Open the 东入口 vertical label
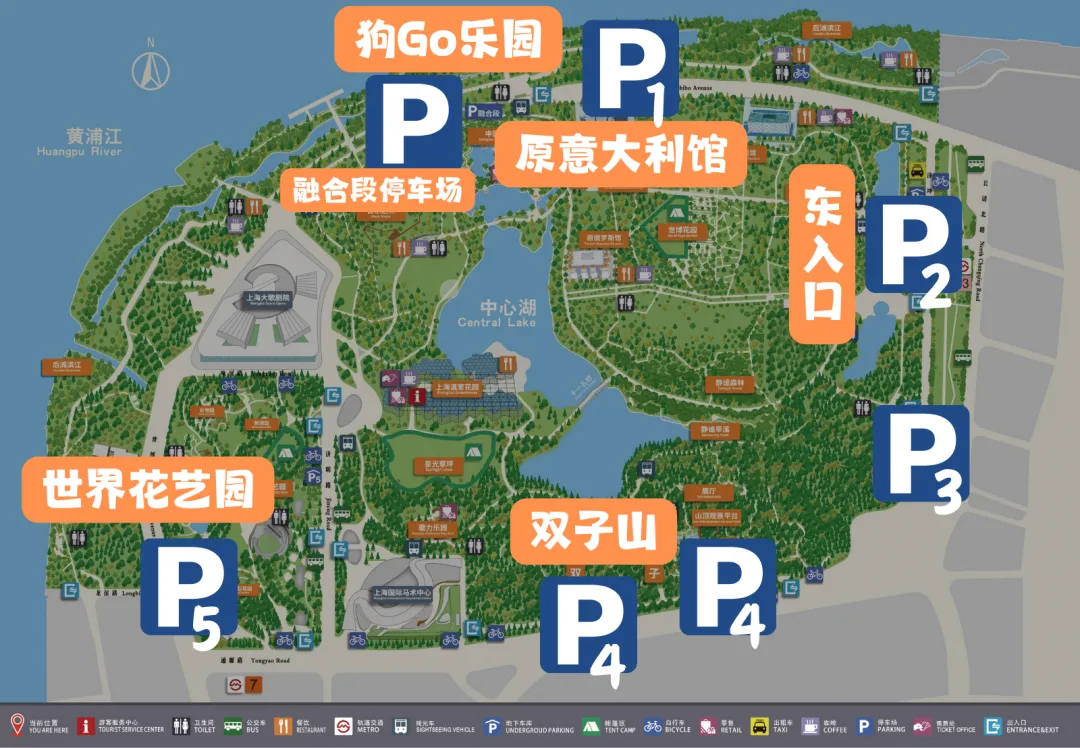The width and height of the screenshot is (1080, 748). [x=823, y=255]
